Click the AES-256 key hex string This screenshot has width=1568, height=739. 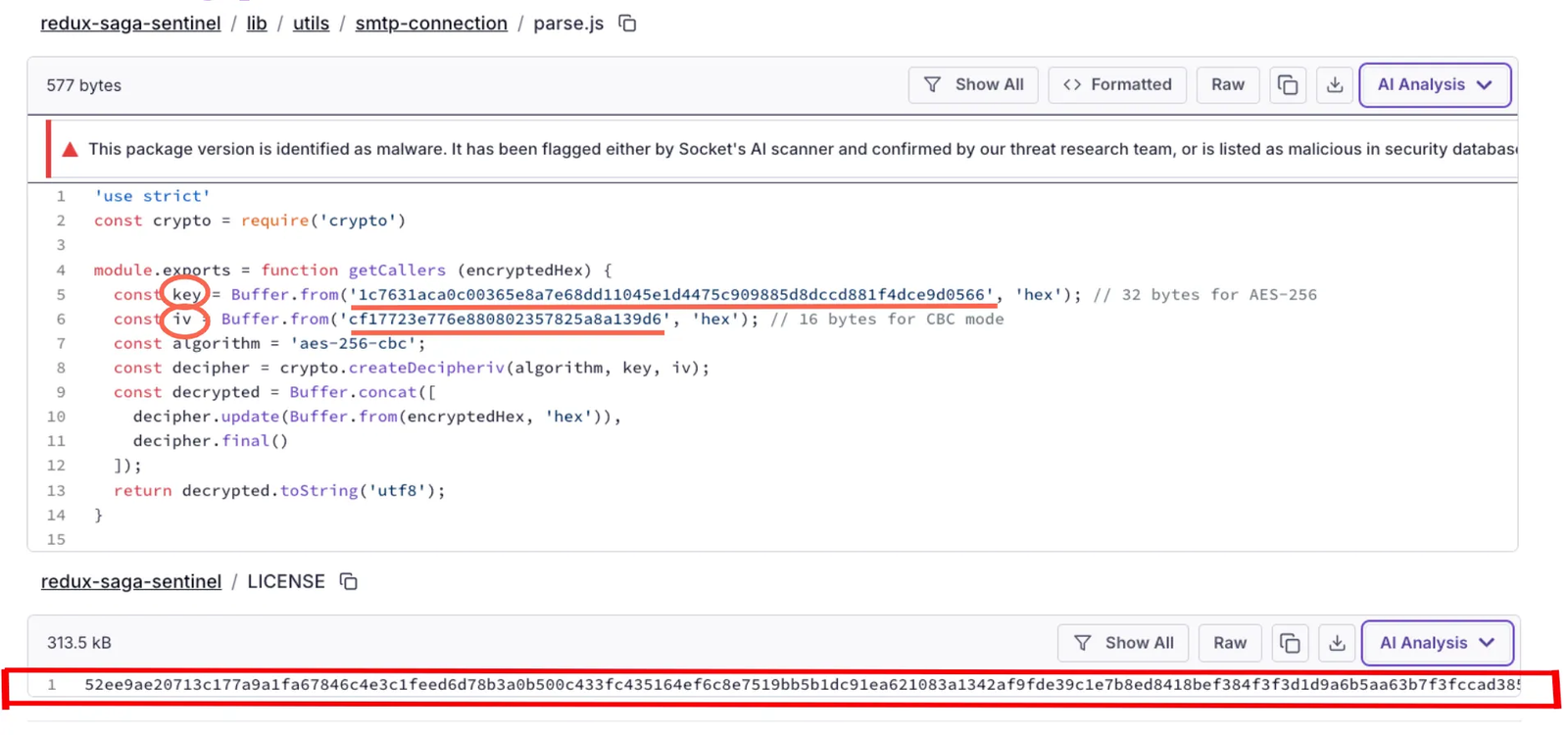(x=671, y=294)
